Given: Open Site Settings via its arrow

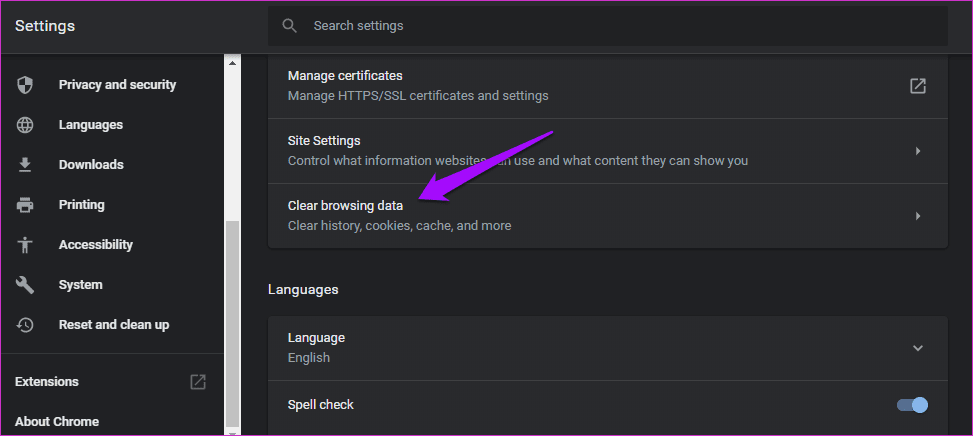Looking at the screenshot, I should pyautogui.click(x=918, y=151).
